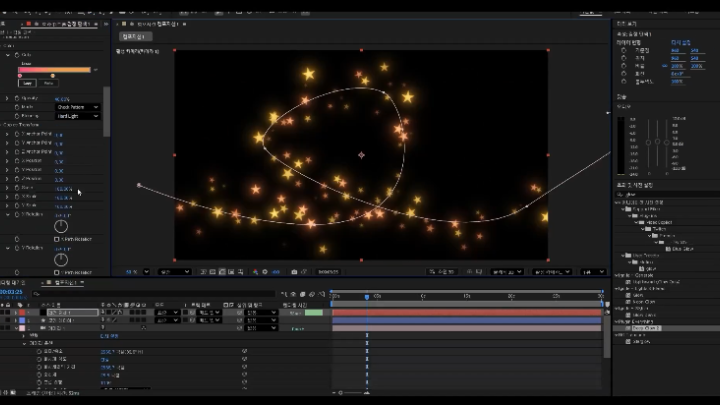Toggle stopwatch for 기준점 in properties panel
The image size is (720, 405).
624,51
